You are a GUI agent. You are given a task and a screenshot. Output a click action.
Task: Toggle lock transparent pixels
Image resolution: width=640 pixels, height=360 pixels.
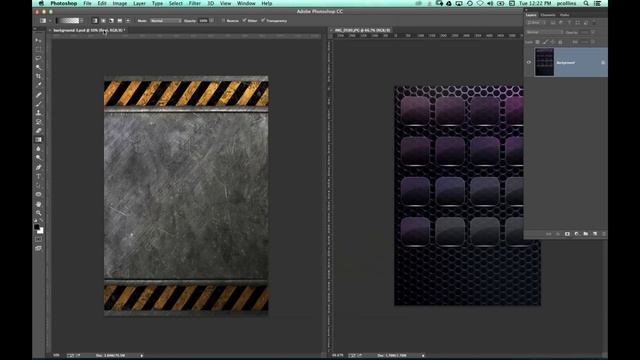(538, 42)
